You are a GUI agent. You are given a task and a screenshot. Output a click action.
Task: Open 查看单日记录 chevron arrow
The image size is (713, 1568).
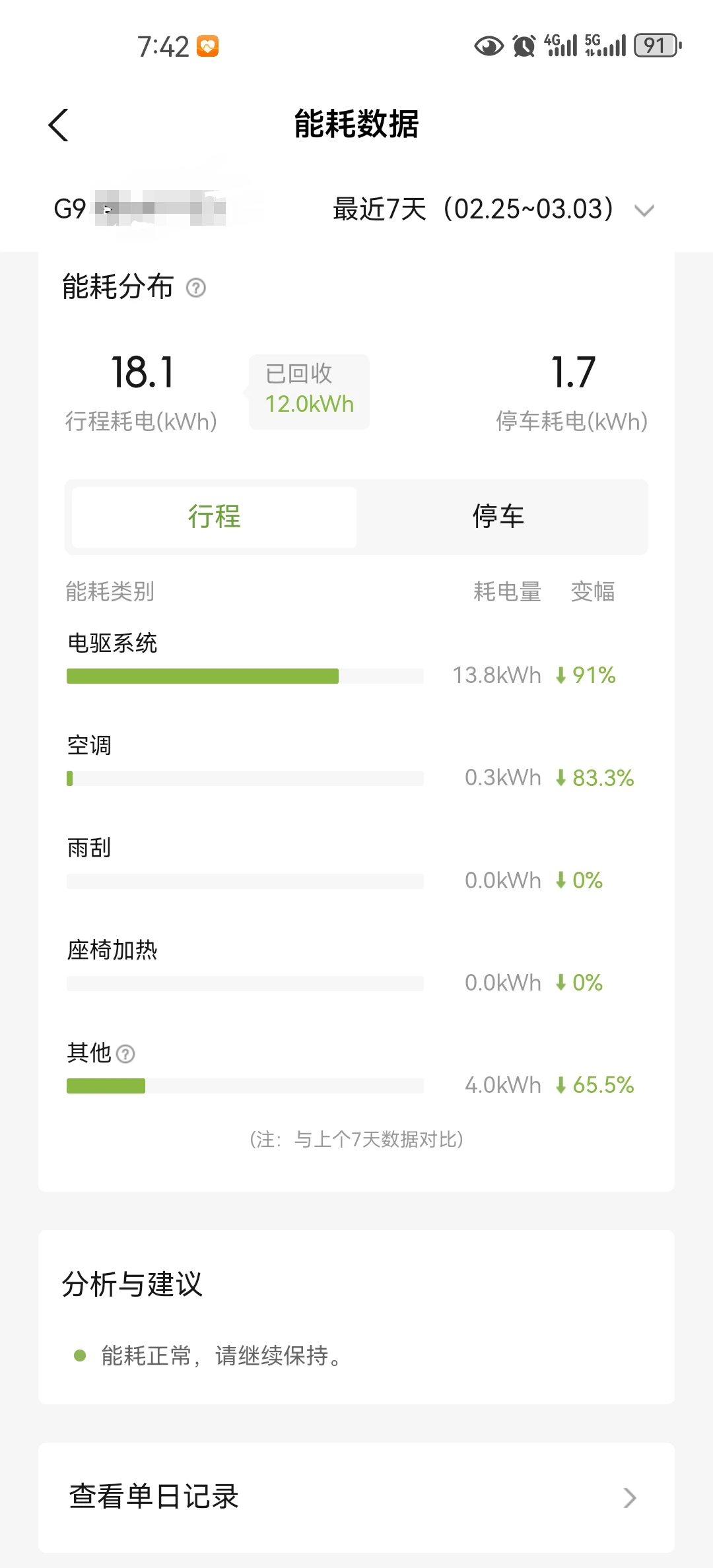pyautogui.click(x=630, y=1497)
